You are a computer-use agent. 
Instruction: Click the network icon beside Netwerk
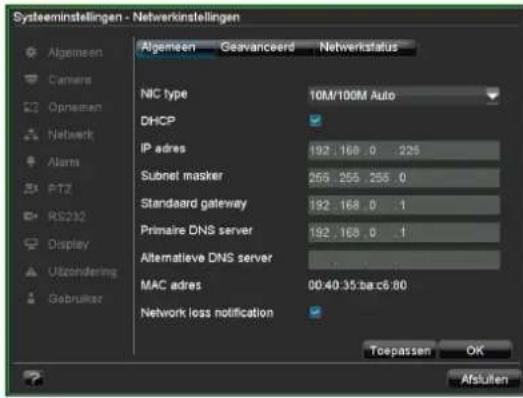tap(31, 134)
